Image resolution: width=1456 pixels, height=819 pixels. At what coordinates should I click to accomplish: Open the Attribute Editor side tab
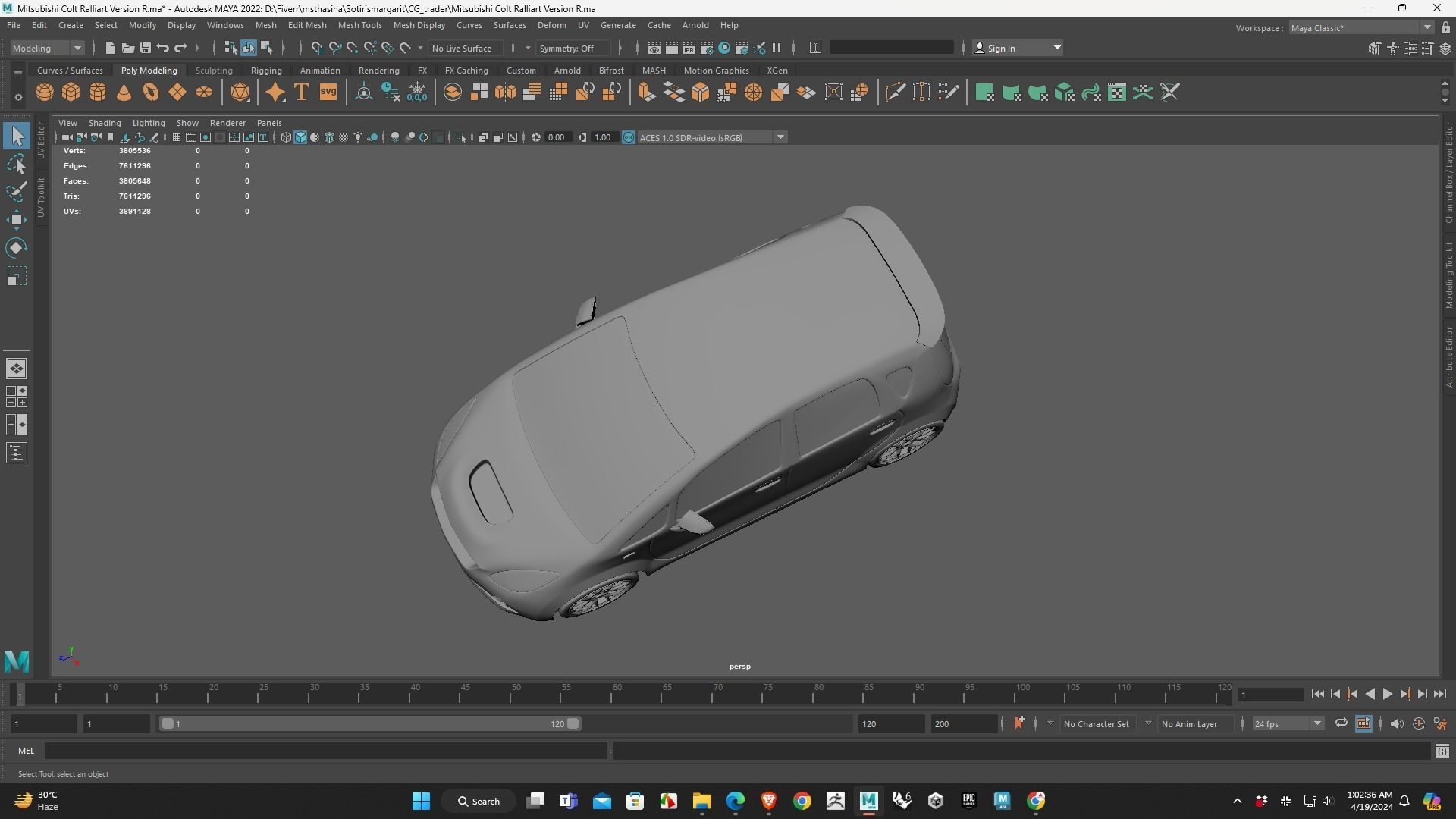[1448, 356]
